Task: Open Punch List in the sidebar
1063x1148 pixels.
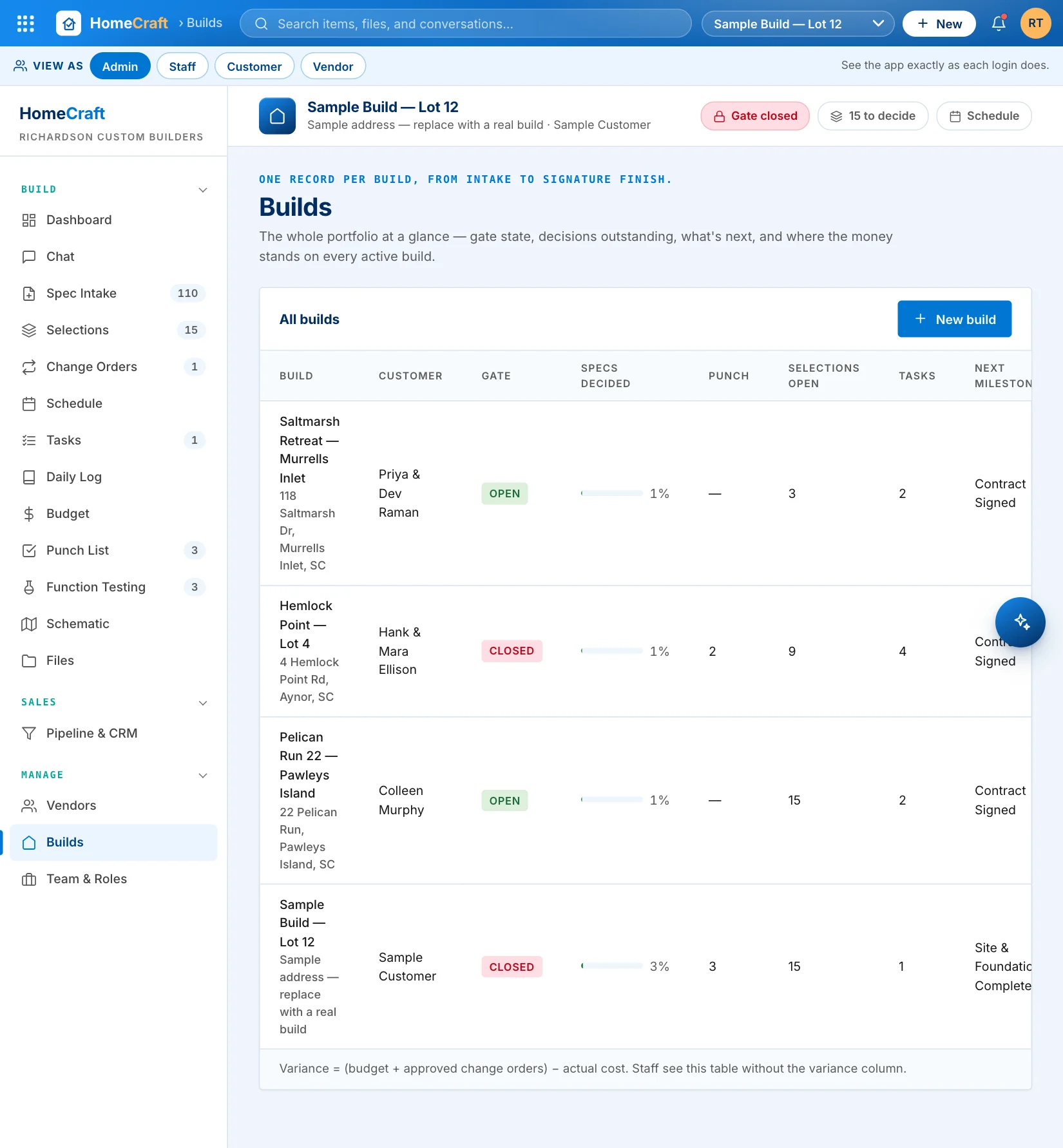Action: pyautogui.click(x=113, y=551)
